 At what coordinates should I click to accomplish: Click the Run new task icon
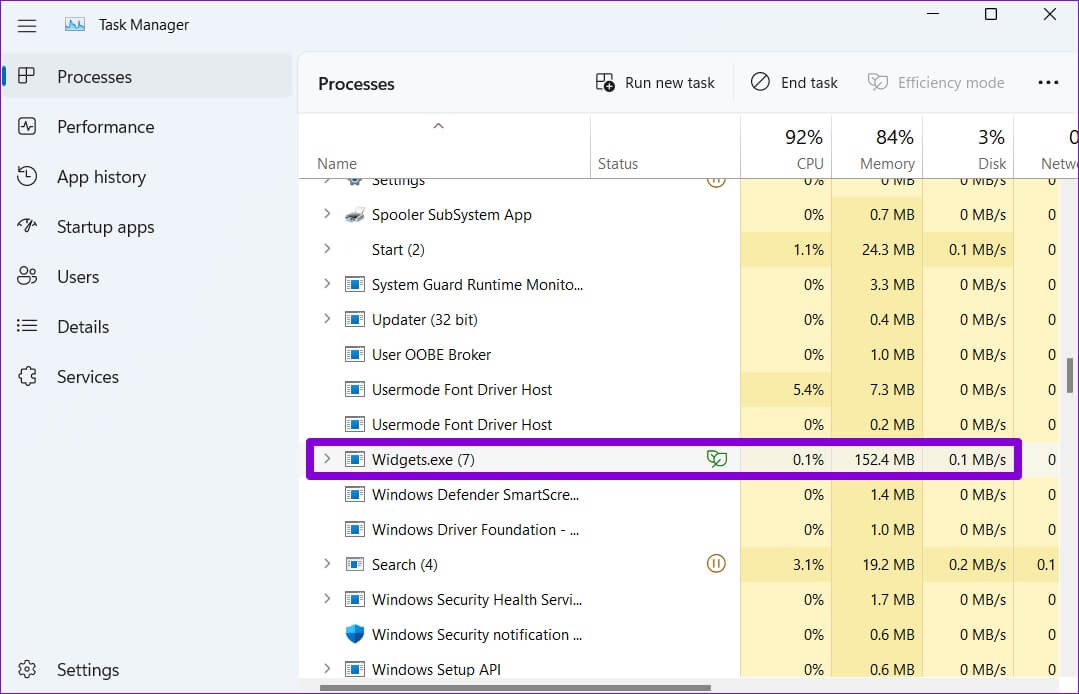tap(605, 83)
